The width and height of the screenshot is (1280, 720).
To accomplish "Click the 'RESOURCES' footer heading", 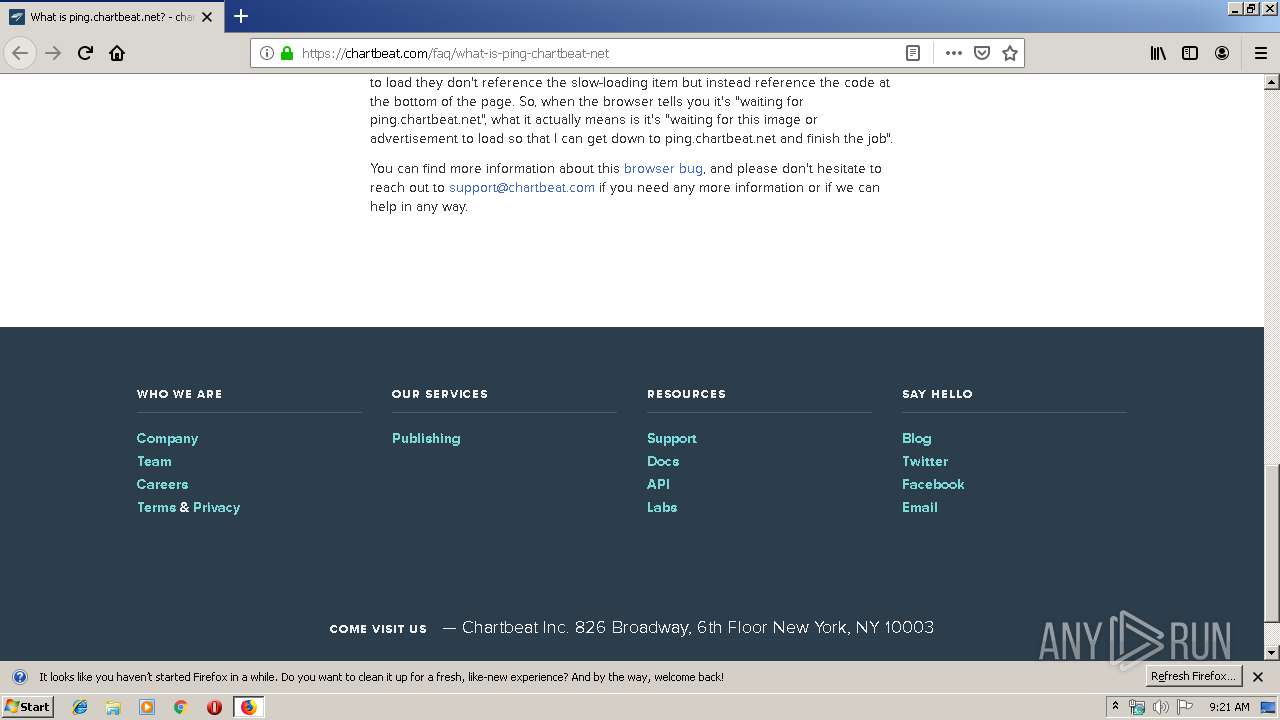I will pos(686,394).
